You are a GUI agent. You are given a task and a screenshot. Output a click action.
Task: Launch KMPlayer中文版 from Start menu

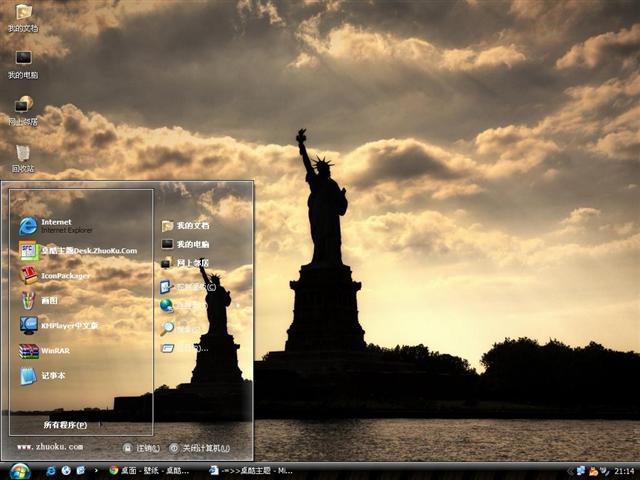click(x=58, y=325)
